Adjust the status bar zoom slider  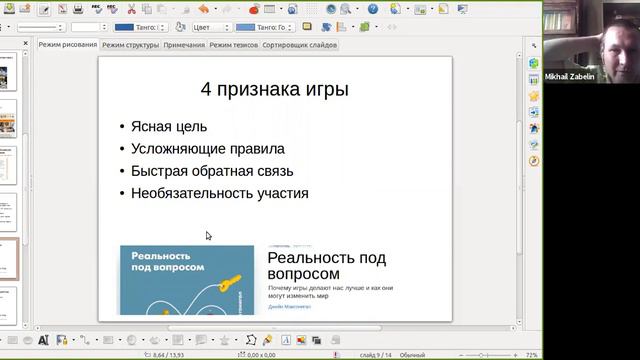[x=488, y=355]
